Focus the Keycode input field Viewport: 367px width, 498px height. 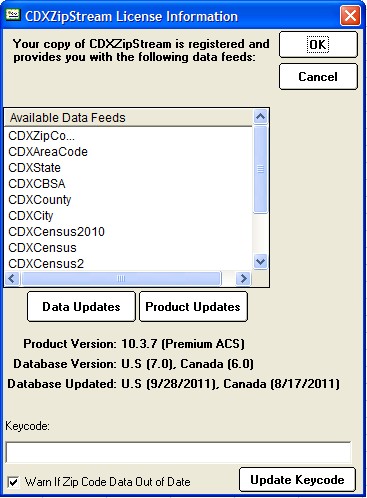coord(178,453)
